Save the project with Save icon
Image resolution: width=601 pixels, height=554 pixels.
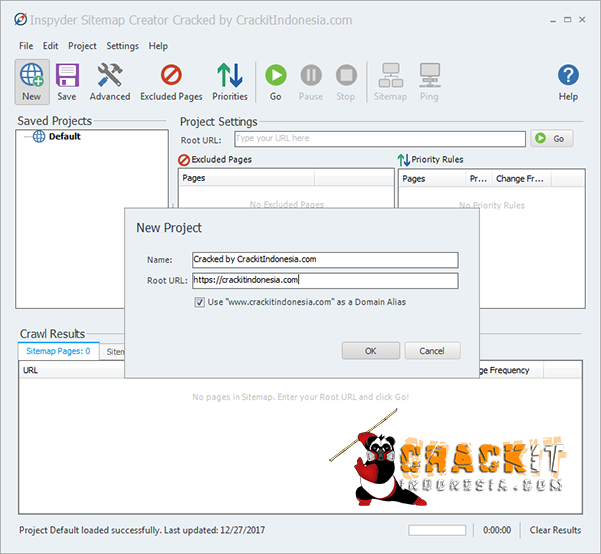(x=67, y=82)
